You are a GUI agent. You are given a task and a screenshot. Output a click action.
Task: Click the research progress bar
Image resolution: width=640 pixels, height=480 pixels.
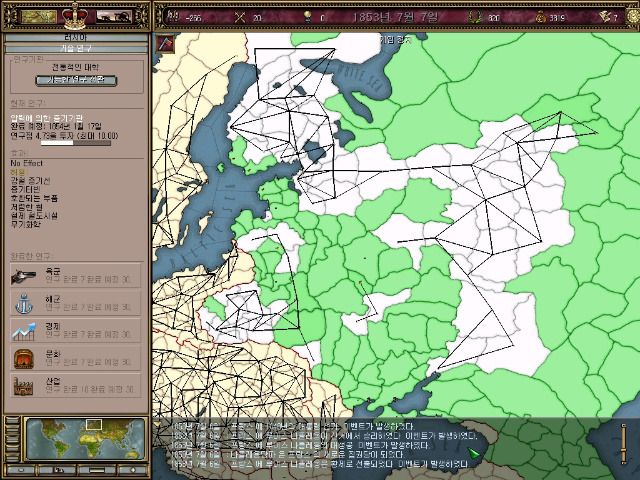coord(76,143)
